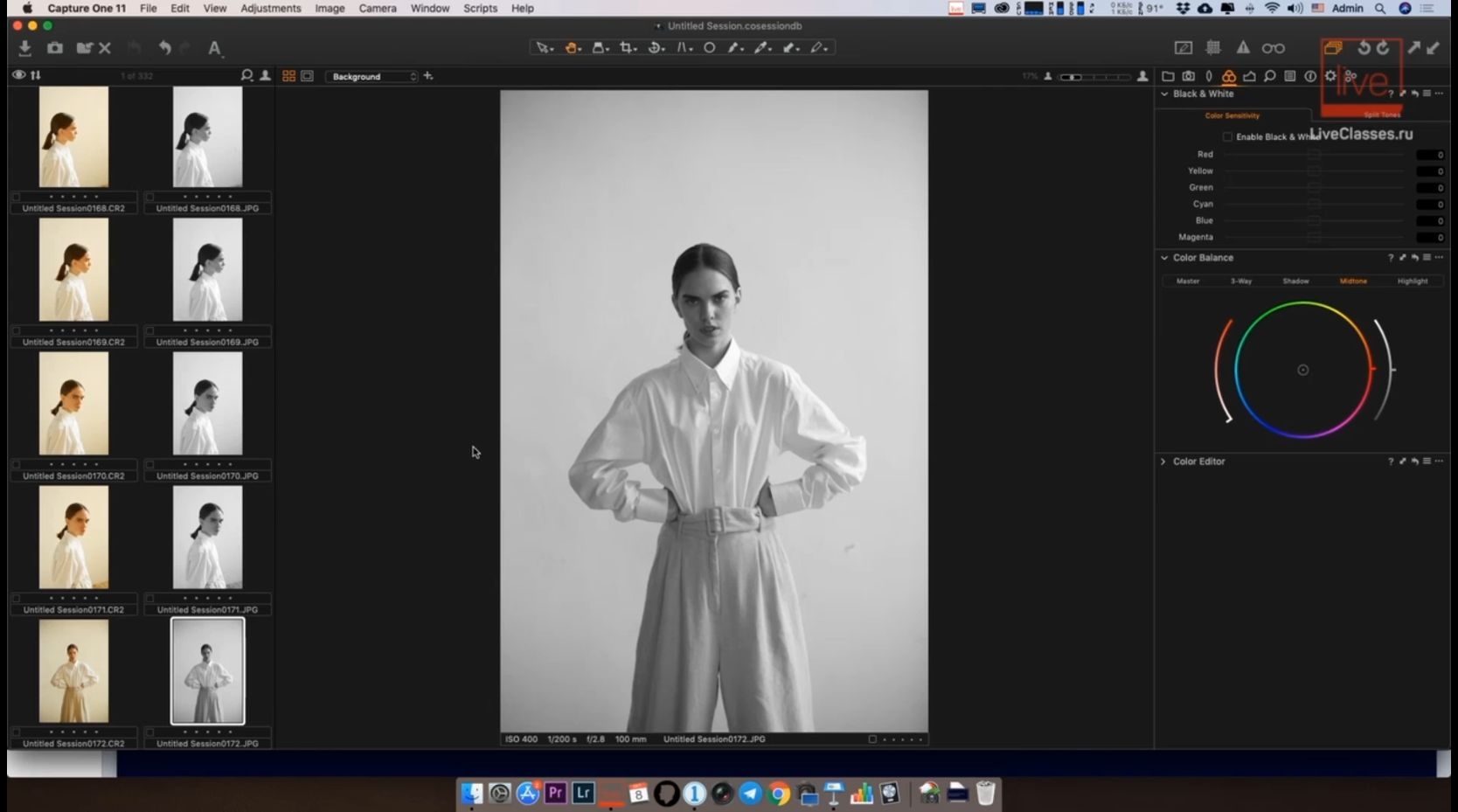Open the Scripts menu
Screen dimensions: 1458x812
[x=480, y=8]
